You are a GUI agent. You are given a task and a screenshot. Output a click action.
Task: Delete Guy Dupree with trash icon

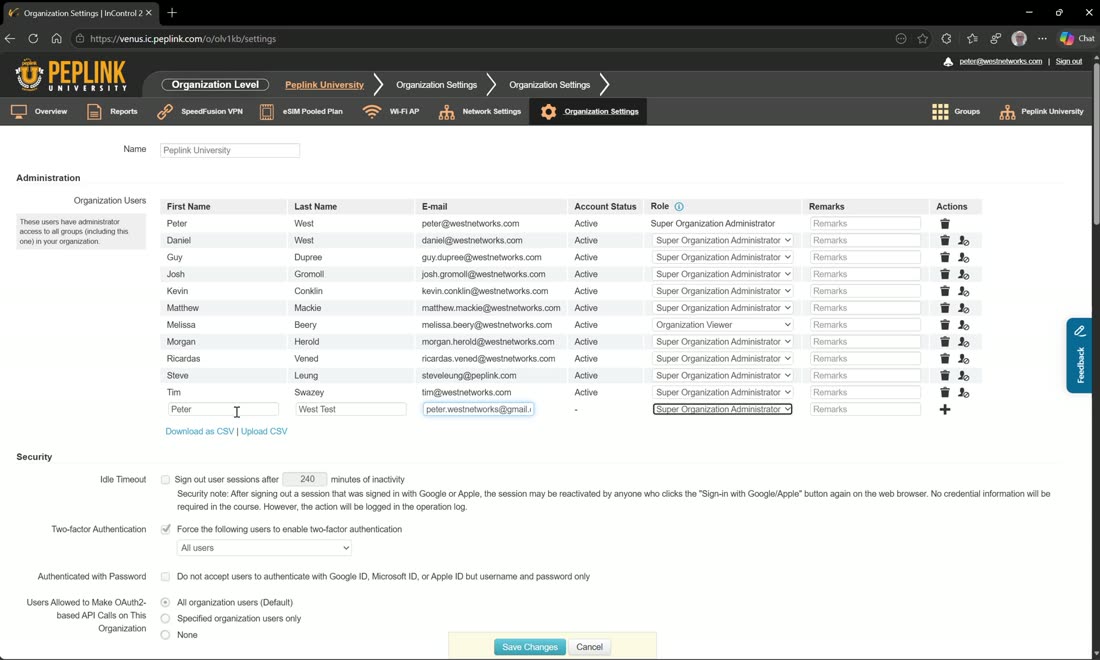click(944, 257)
